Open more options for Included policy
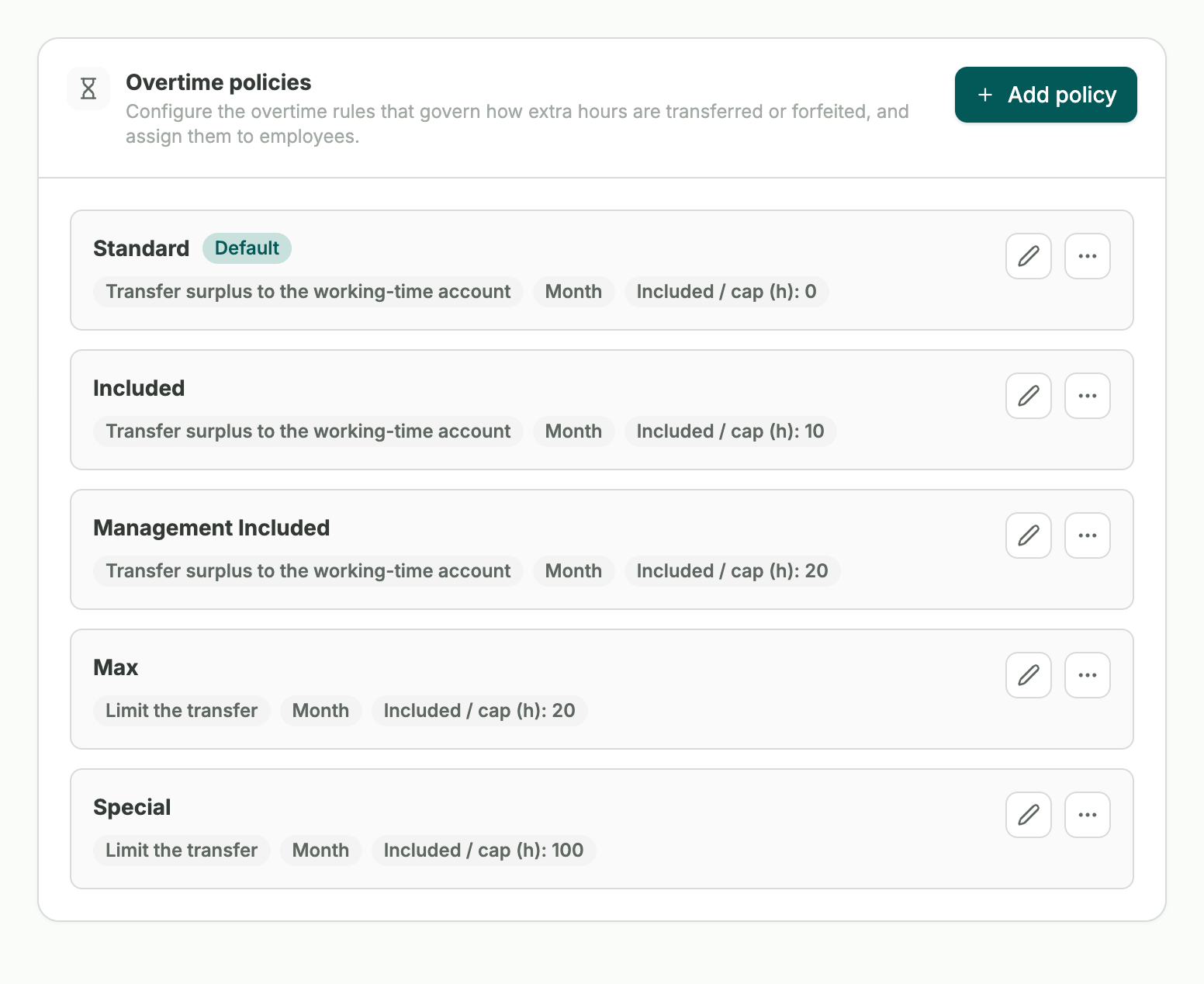 tap(1088, 396)
